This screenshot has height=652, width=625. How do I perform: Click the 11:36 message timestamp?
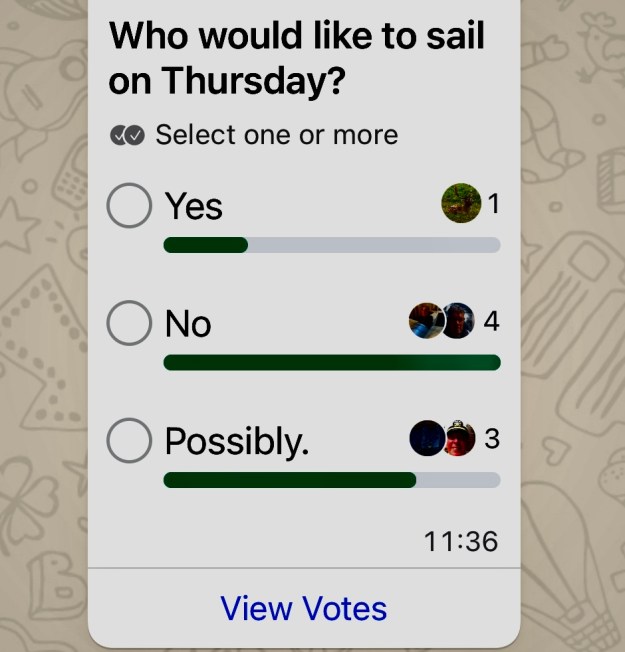click(x=460, y=541)
